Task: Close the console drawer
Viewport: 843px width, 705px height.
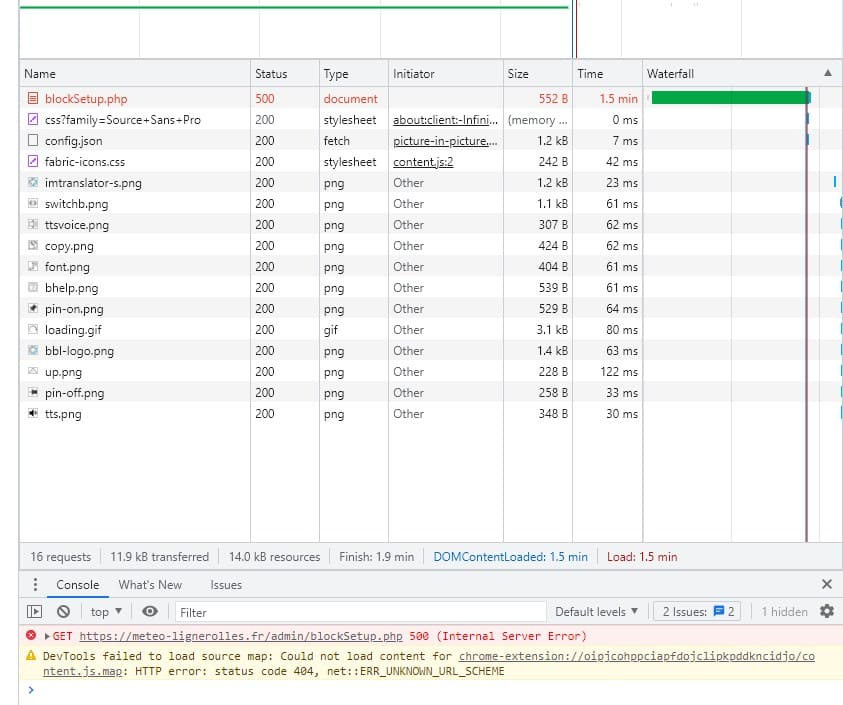Action: click(827, 584)
